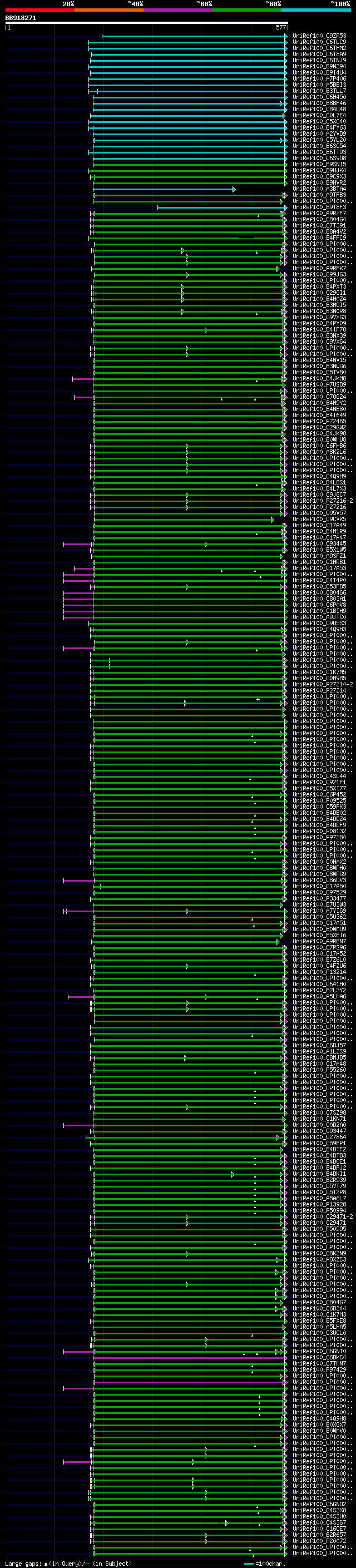Select hit UniRef100_B9I4U4

click(319, 72)
